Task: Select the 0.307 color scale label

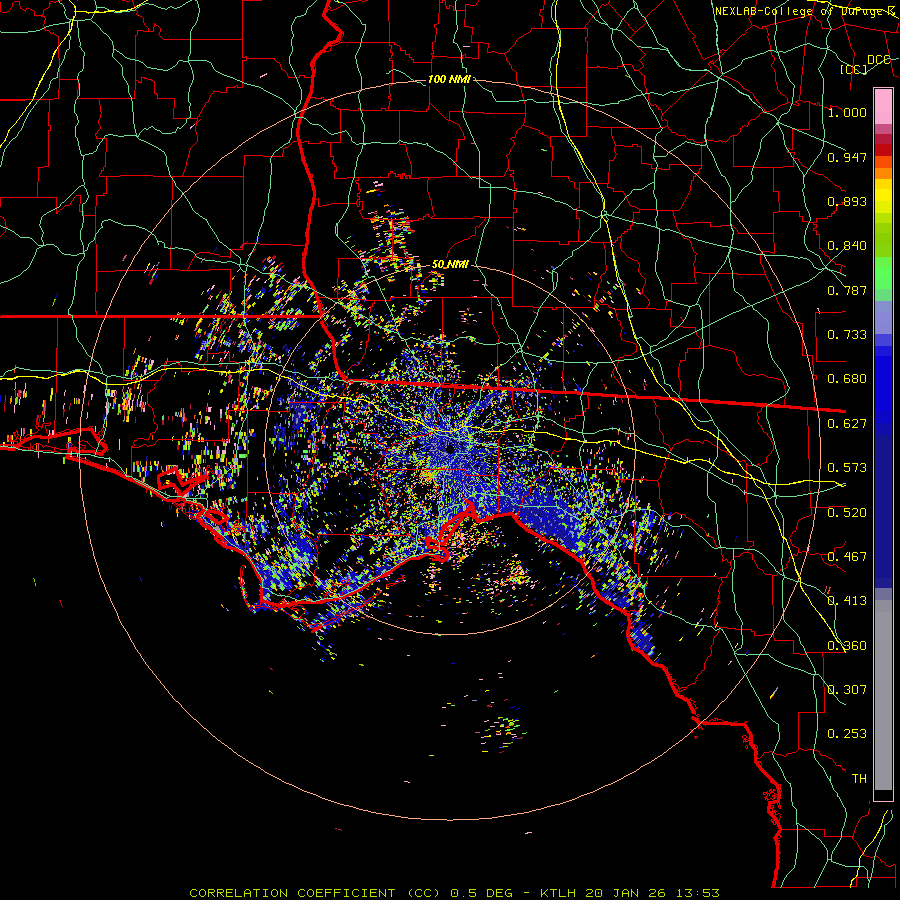Action: click(x=847, y=690)
